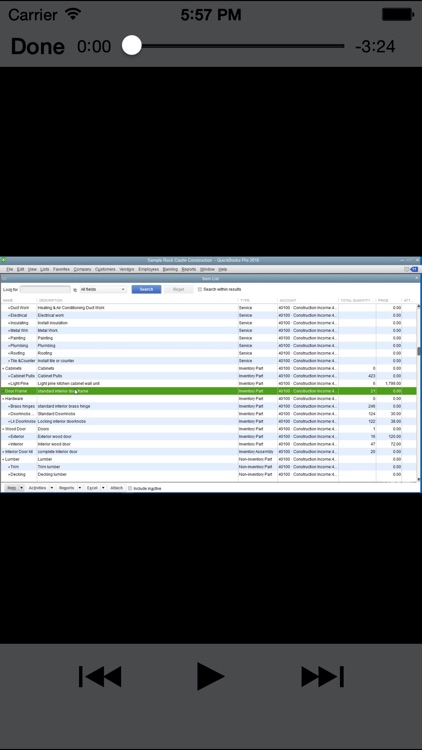Click the Attach button
422x750 pixels.
tap(117, 488)
